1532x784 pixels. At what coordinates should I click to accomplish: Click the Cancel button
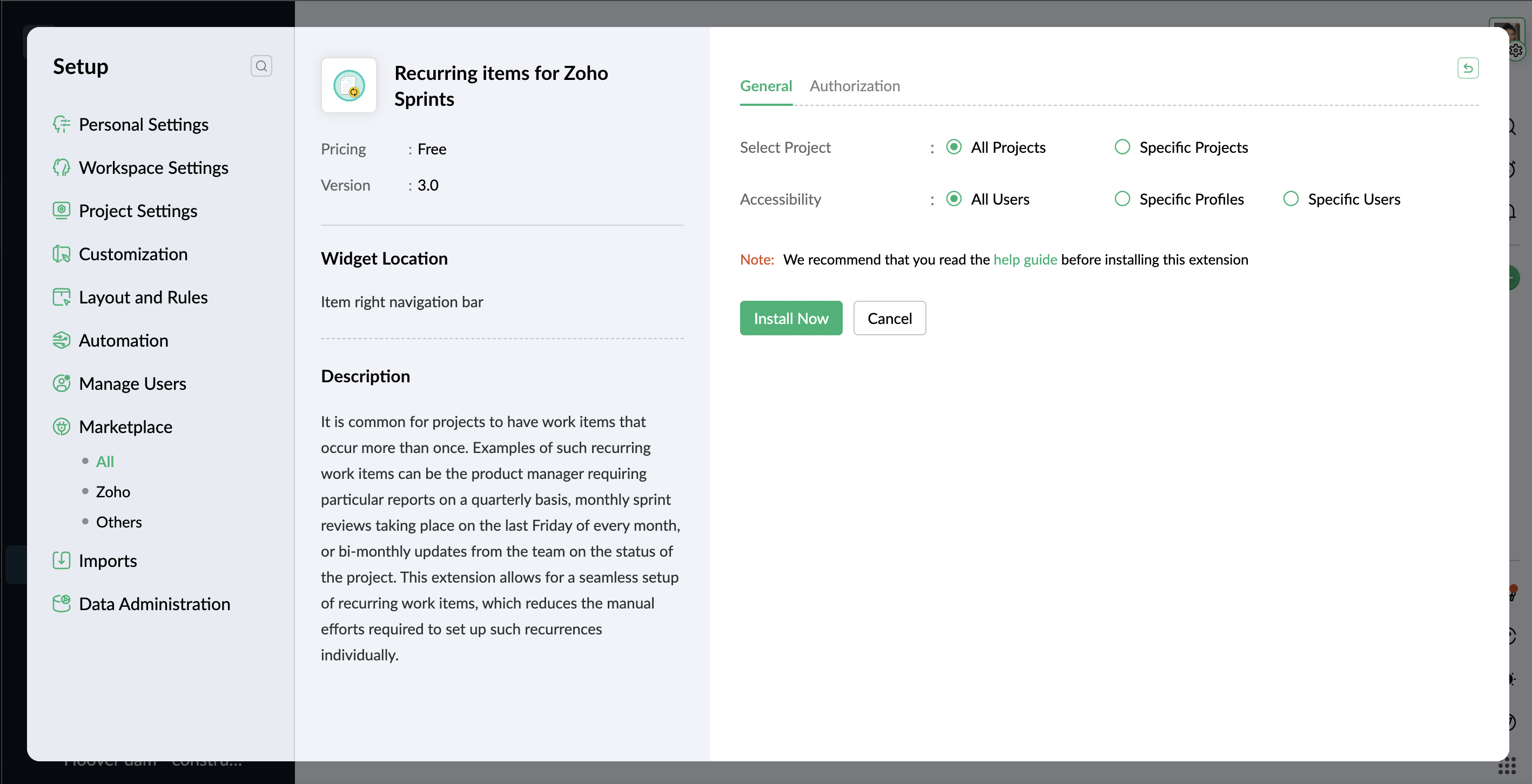[890, 318]
